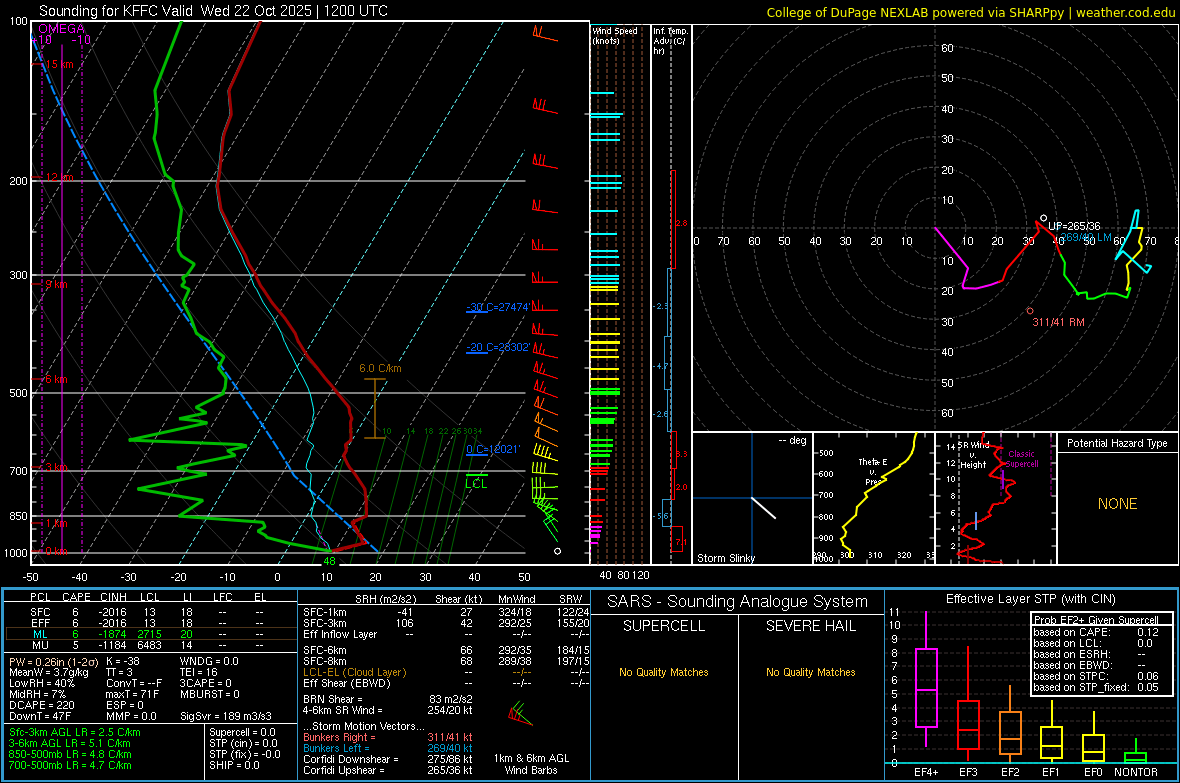The height and width of the screenshot is (783, 1180).
Task: Click the 'Corfidi Upshear = 265/36 kt' line
Action: point(388,769)
